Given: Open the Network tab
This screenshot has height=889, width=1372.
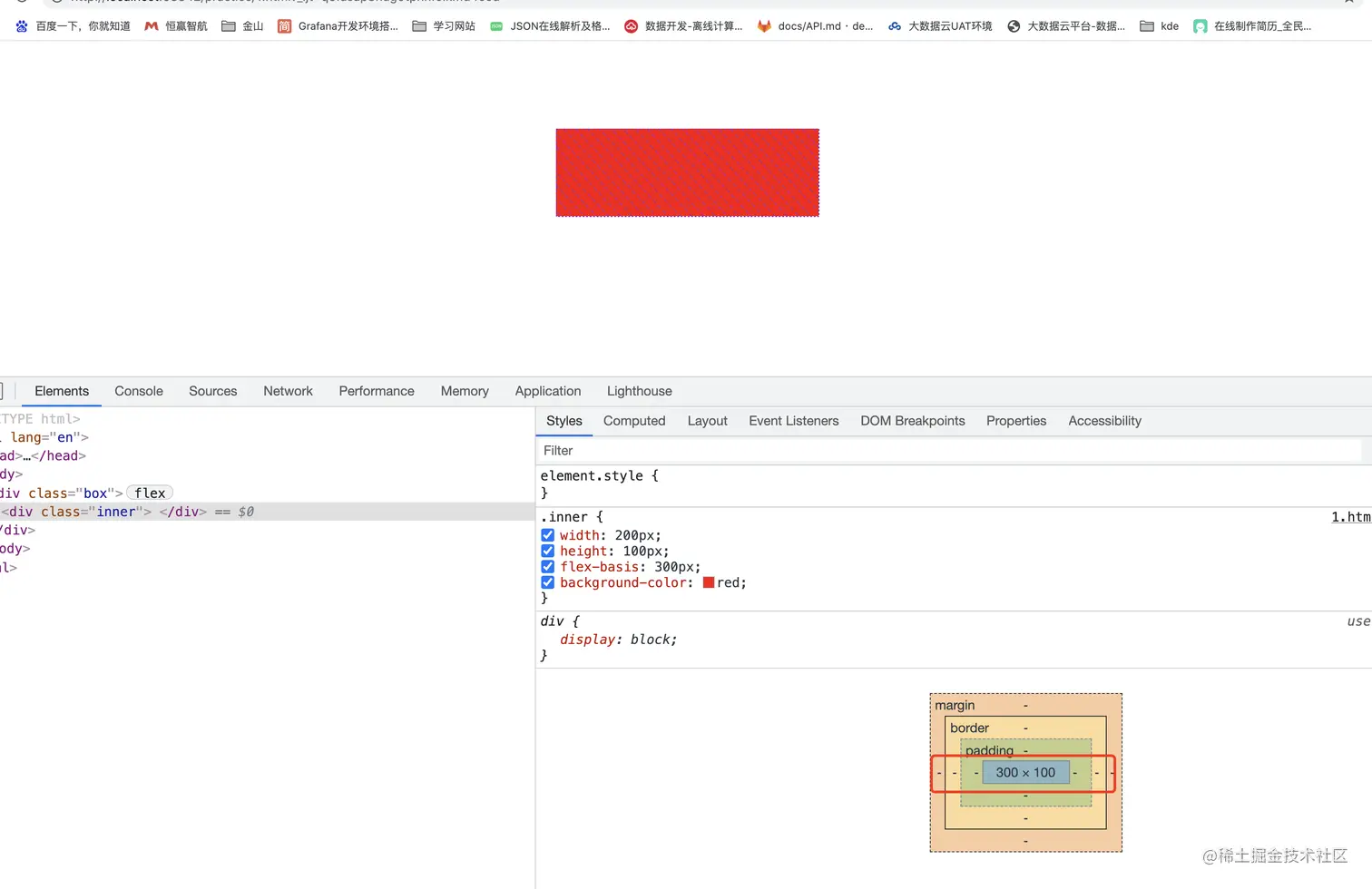Looking at the screenshot, I should point(288,391).
